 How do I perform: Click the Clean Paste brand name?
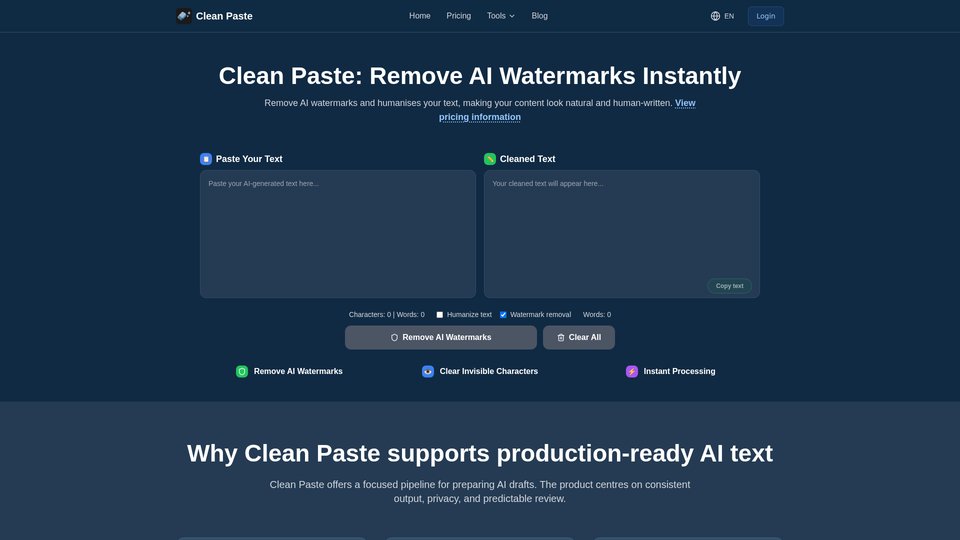click(x=224, y=16)
